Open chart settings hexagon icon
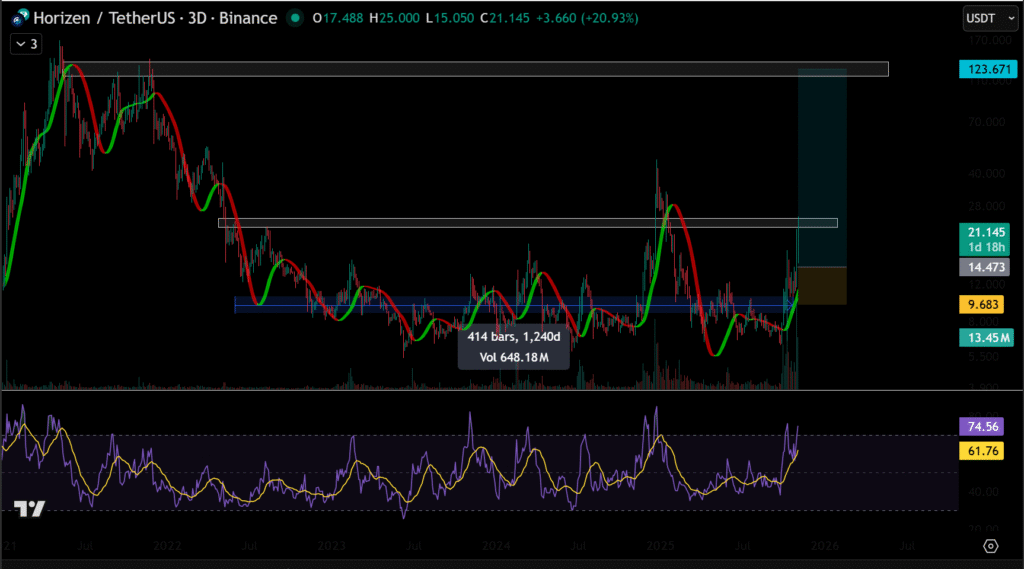1024x569 pixels. point(990,546)
